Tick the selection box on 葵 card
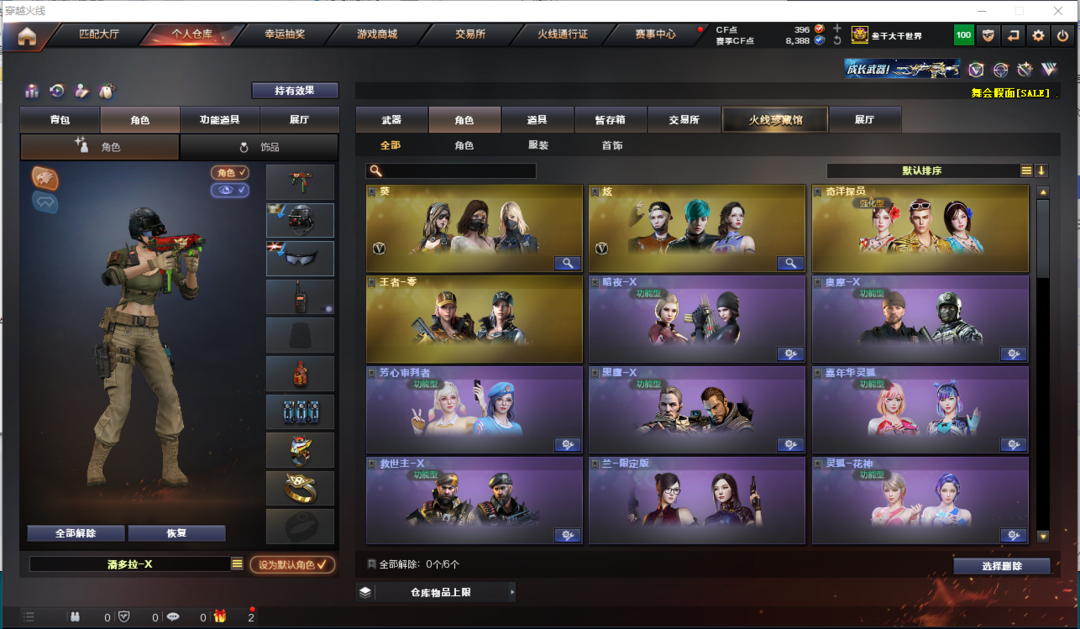1080x629 pixels. (x=372, y=192)
